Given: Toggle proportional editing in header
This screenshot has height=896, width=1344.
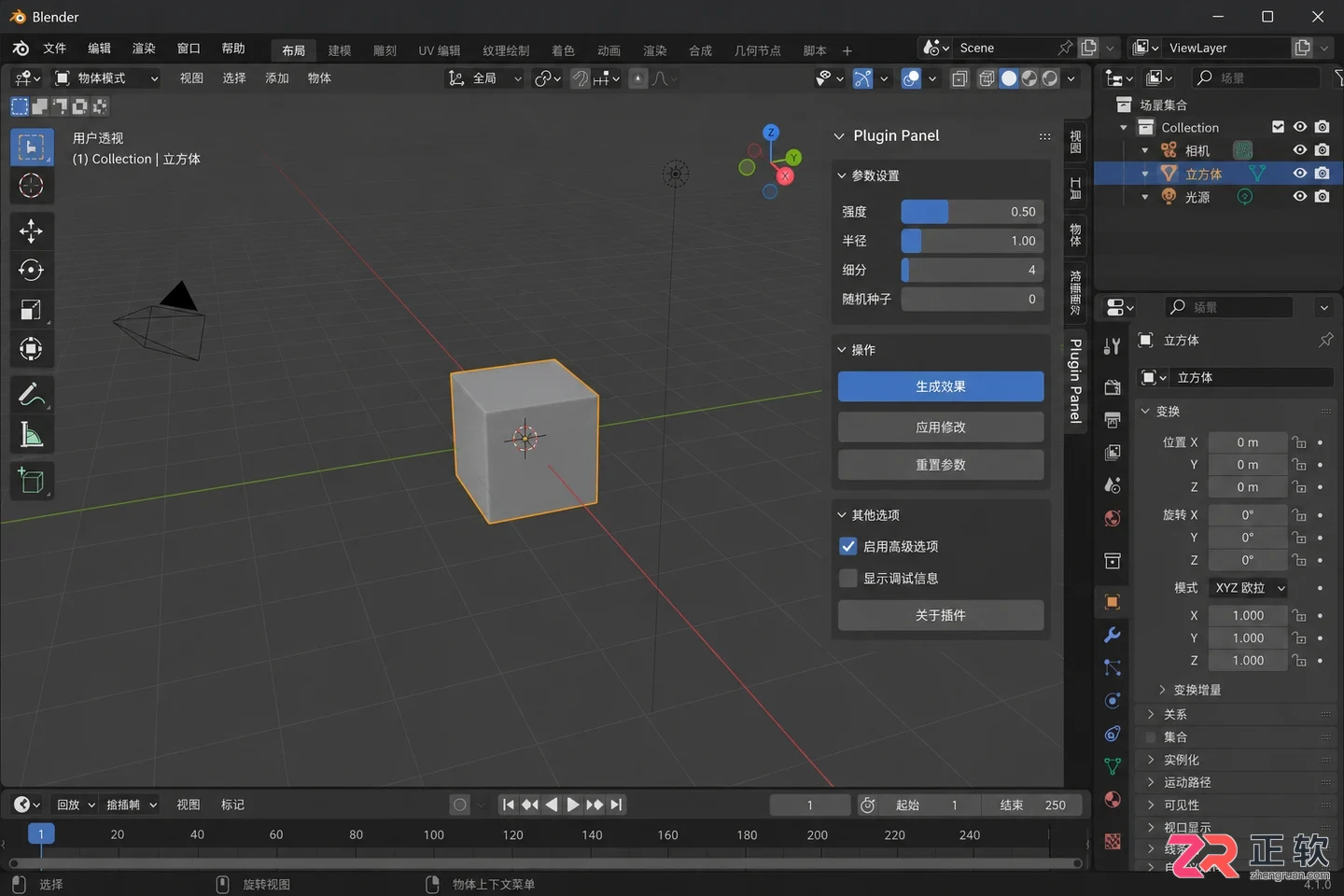Looking at the screenshot, I should pos(638,78).
